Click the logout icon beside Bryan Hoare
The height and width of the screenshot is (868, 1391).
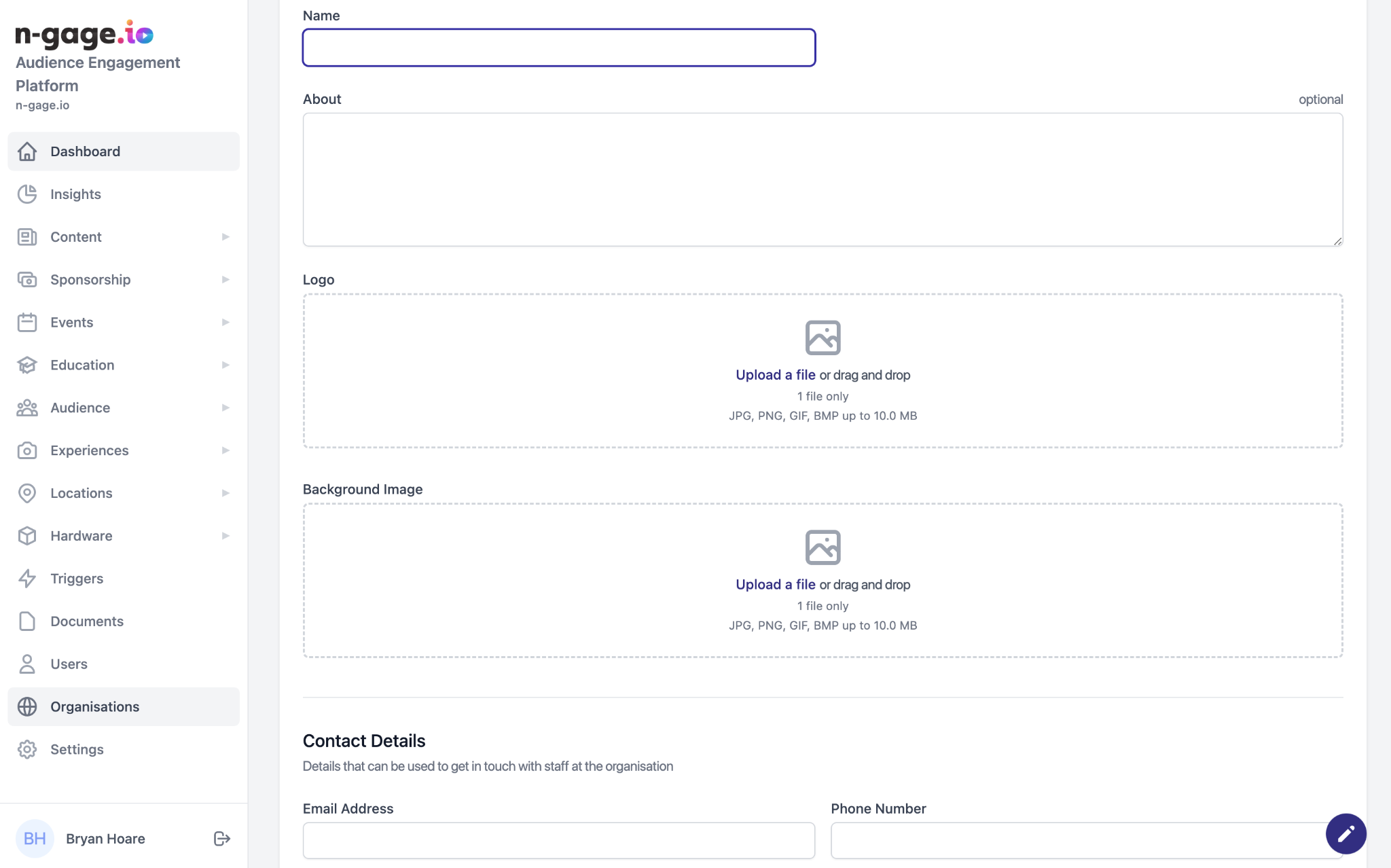click(x=222, y=839)
